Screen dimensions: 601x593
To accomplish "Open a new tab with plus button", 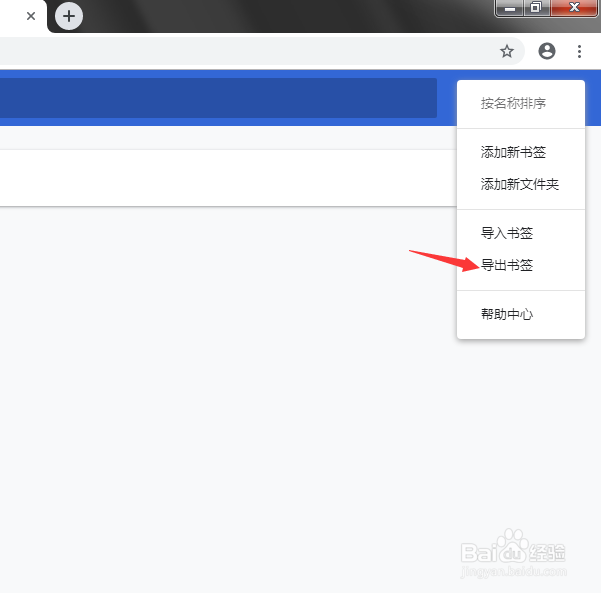I will tap(69, 16).
